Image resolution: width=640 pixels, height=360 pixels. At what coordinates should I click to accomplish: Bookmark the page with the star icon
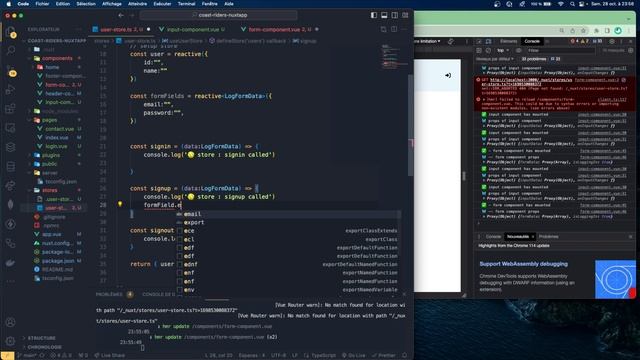[x=584, y=31]
